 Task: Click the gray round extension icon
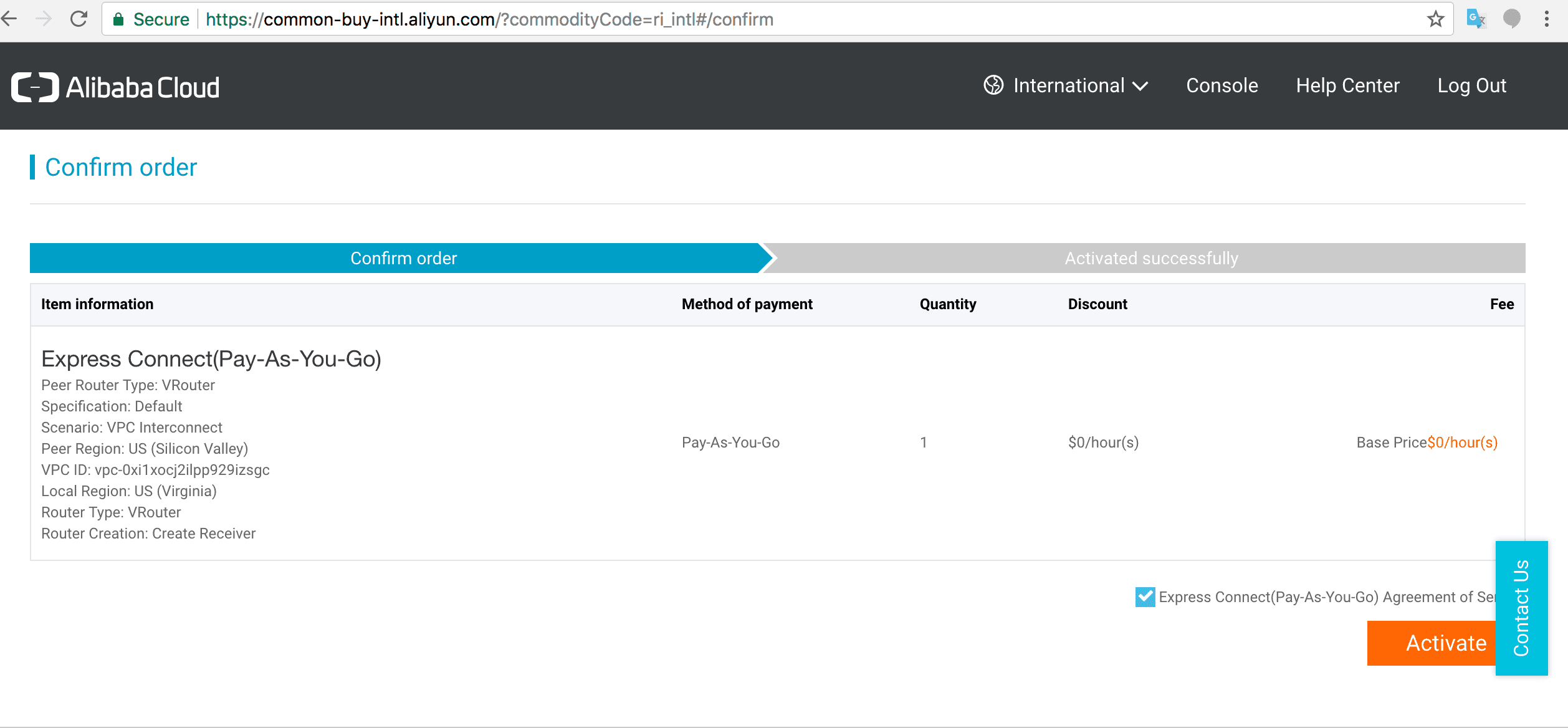pos(1511,19)
